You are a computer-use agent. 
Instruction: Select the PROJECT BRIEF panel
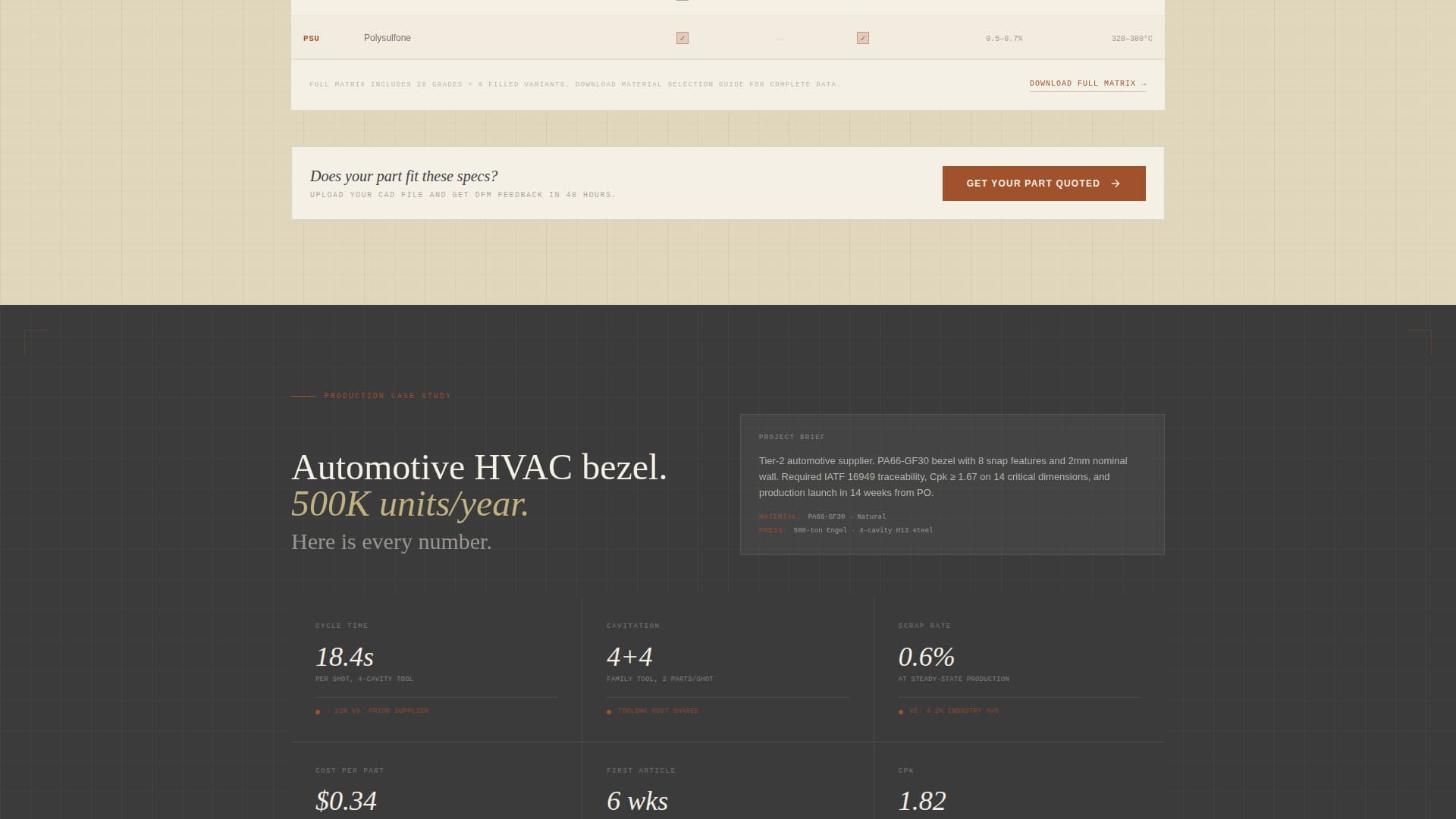tap(952, 484)
